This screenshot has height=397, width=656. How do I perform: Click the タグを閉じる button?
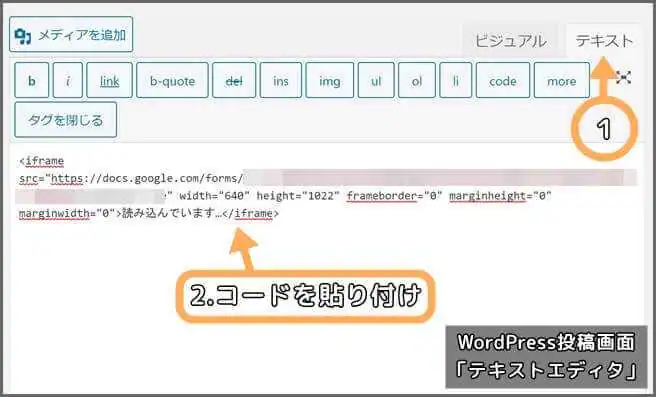click(66, 120)
